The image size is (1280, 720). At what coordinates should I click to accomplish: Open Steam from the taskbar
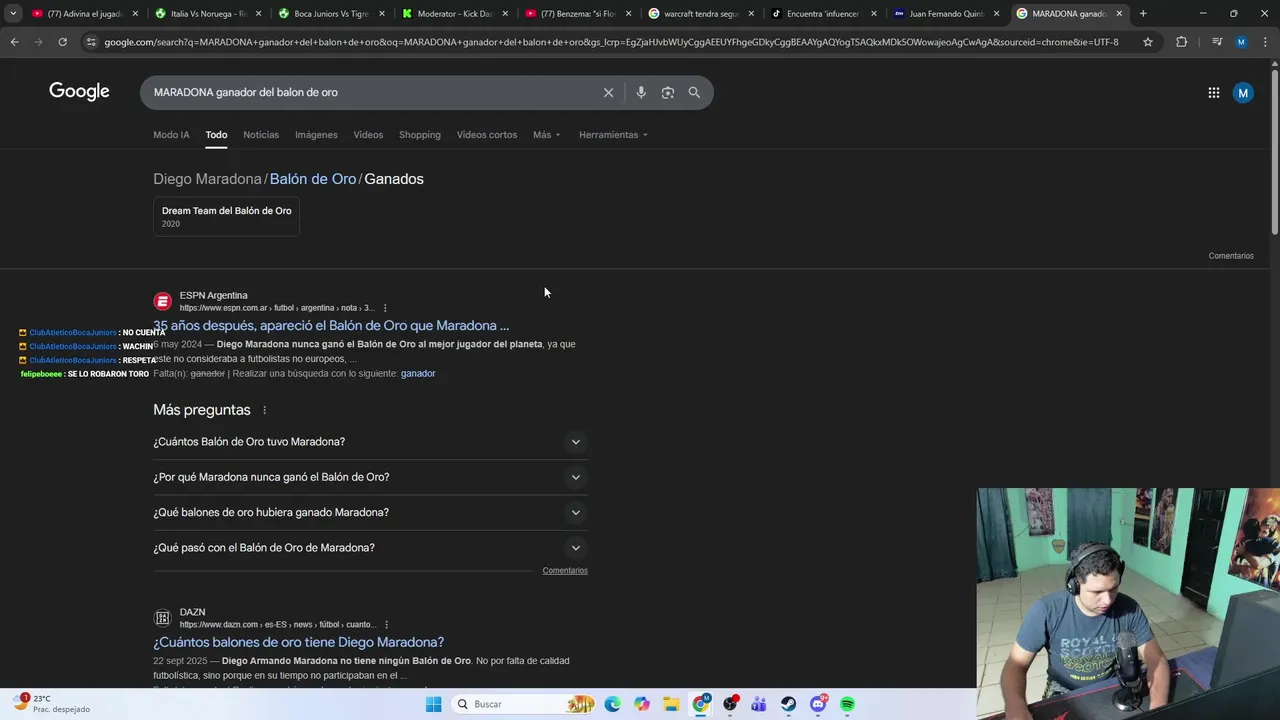click(789, 704)
